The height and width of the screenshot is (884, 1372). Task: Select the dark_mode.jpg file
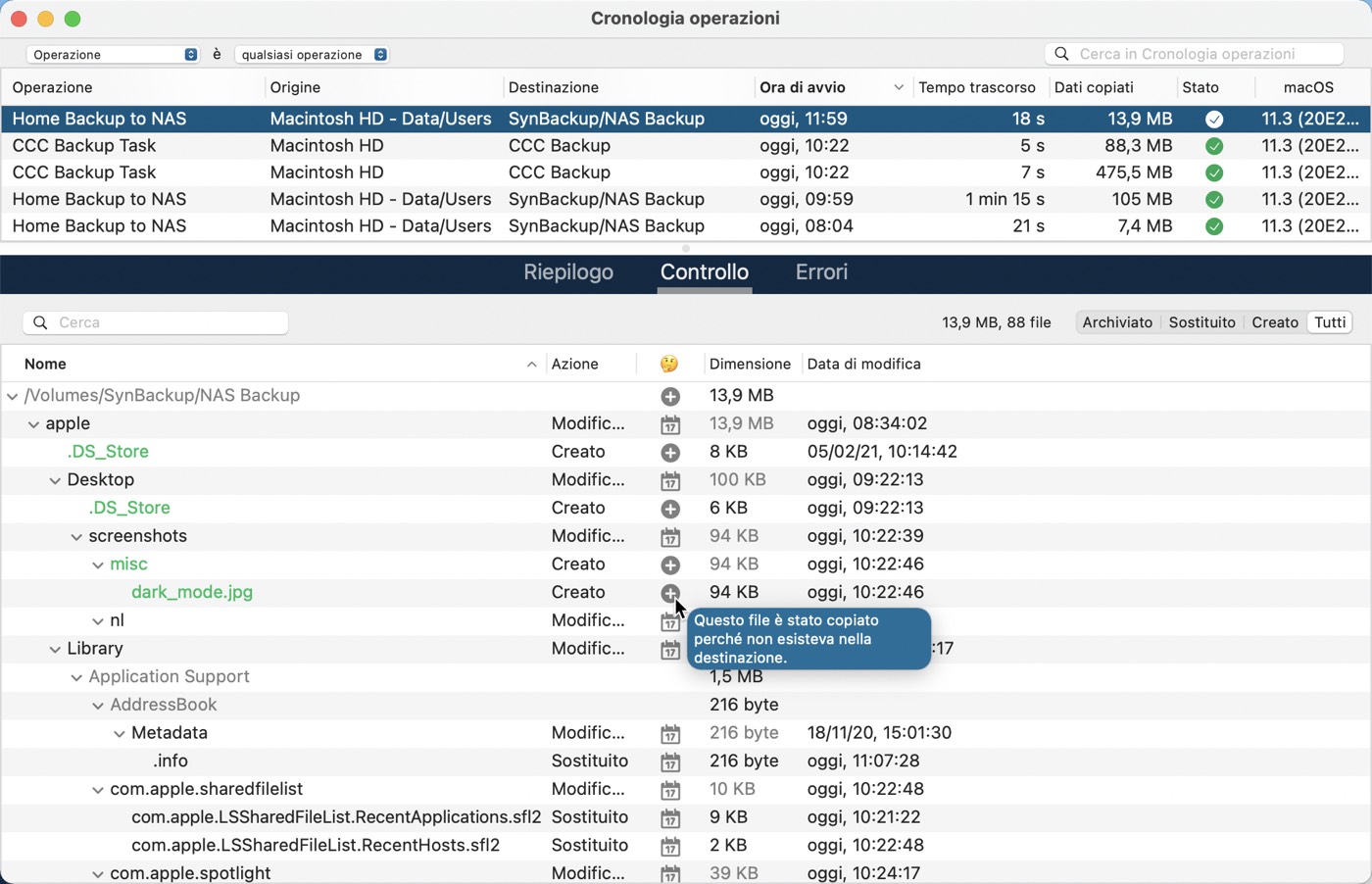point(192,593)
